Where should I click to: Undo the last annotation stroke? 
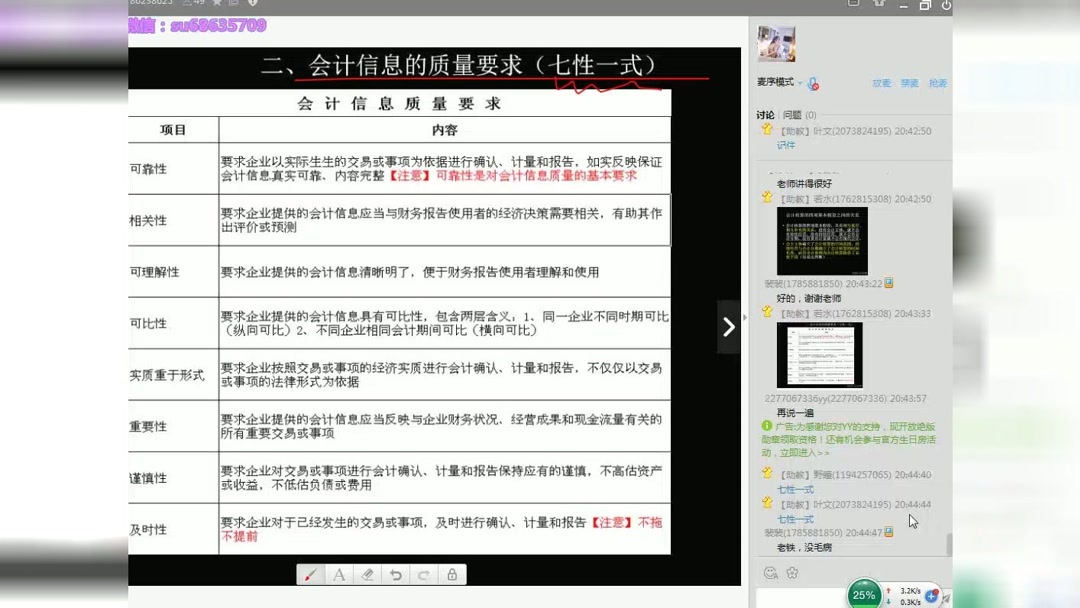395,575
